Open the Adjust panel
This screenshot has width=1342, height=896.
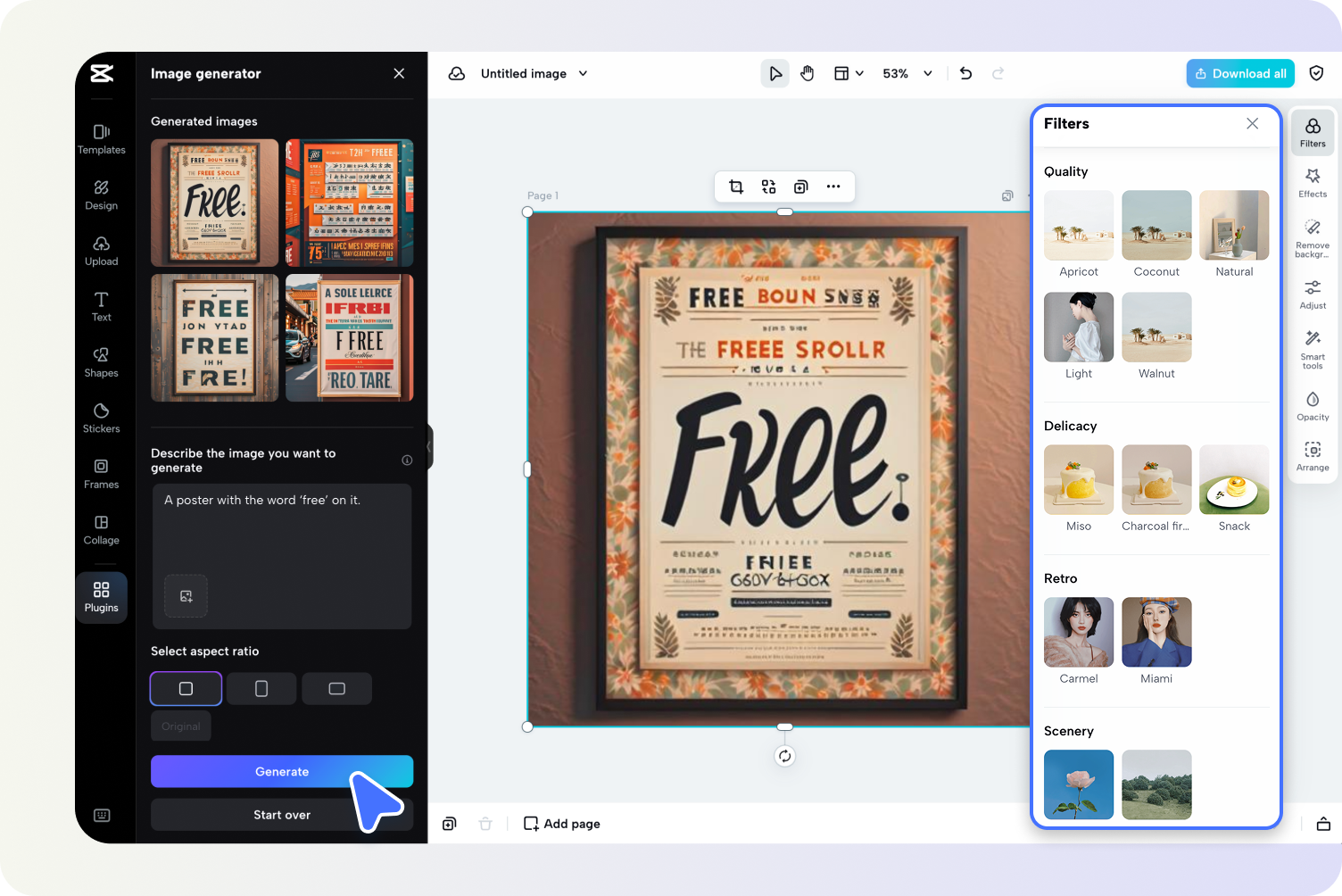[1313, 294]
